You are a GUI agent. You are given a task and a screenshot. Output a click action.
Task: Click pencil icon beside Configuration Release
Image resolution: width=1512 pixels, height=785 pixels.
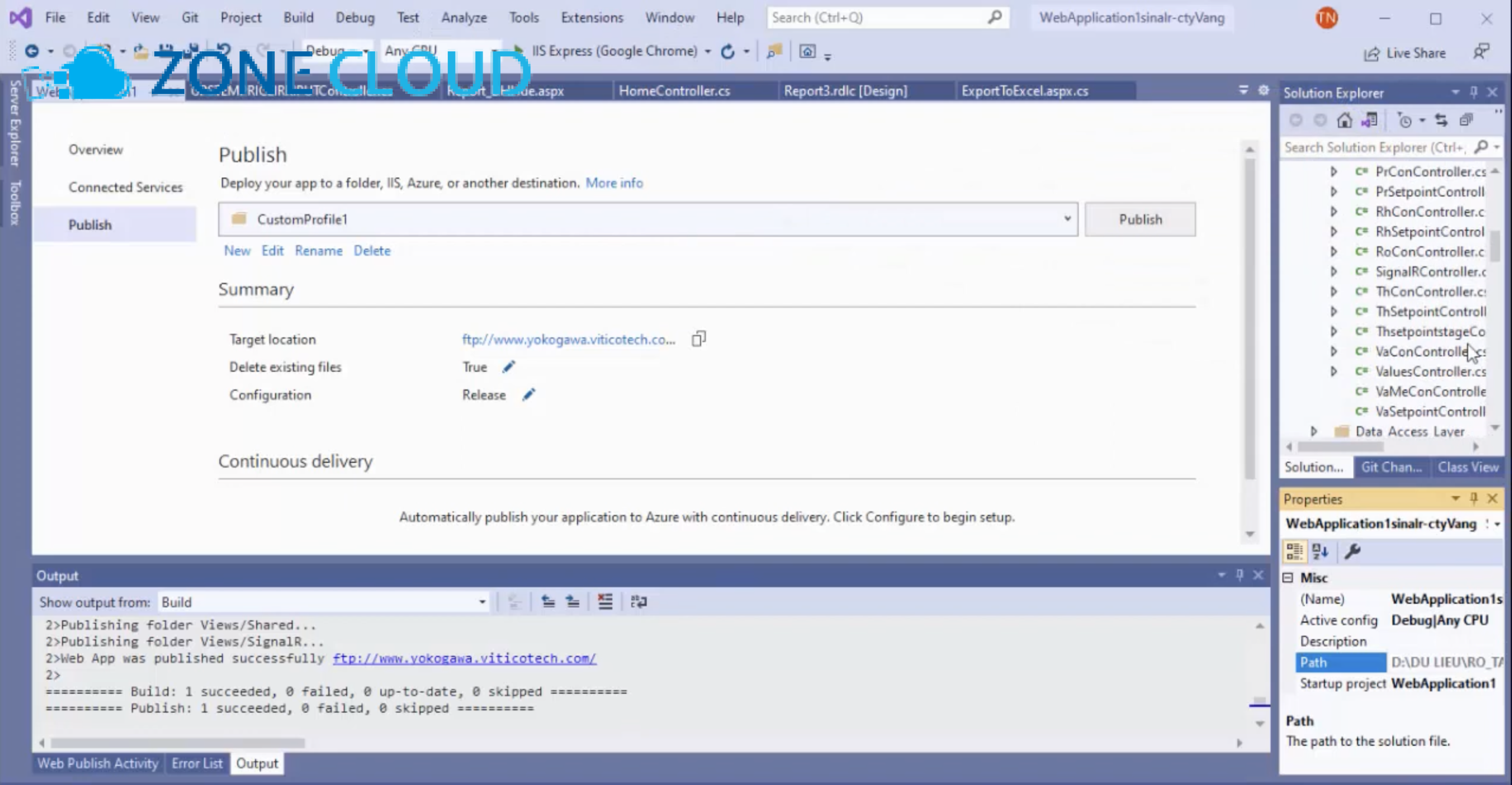[x=529, y=395]
